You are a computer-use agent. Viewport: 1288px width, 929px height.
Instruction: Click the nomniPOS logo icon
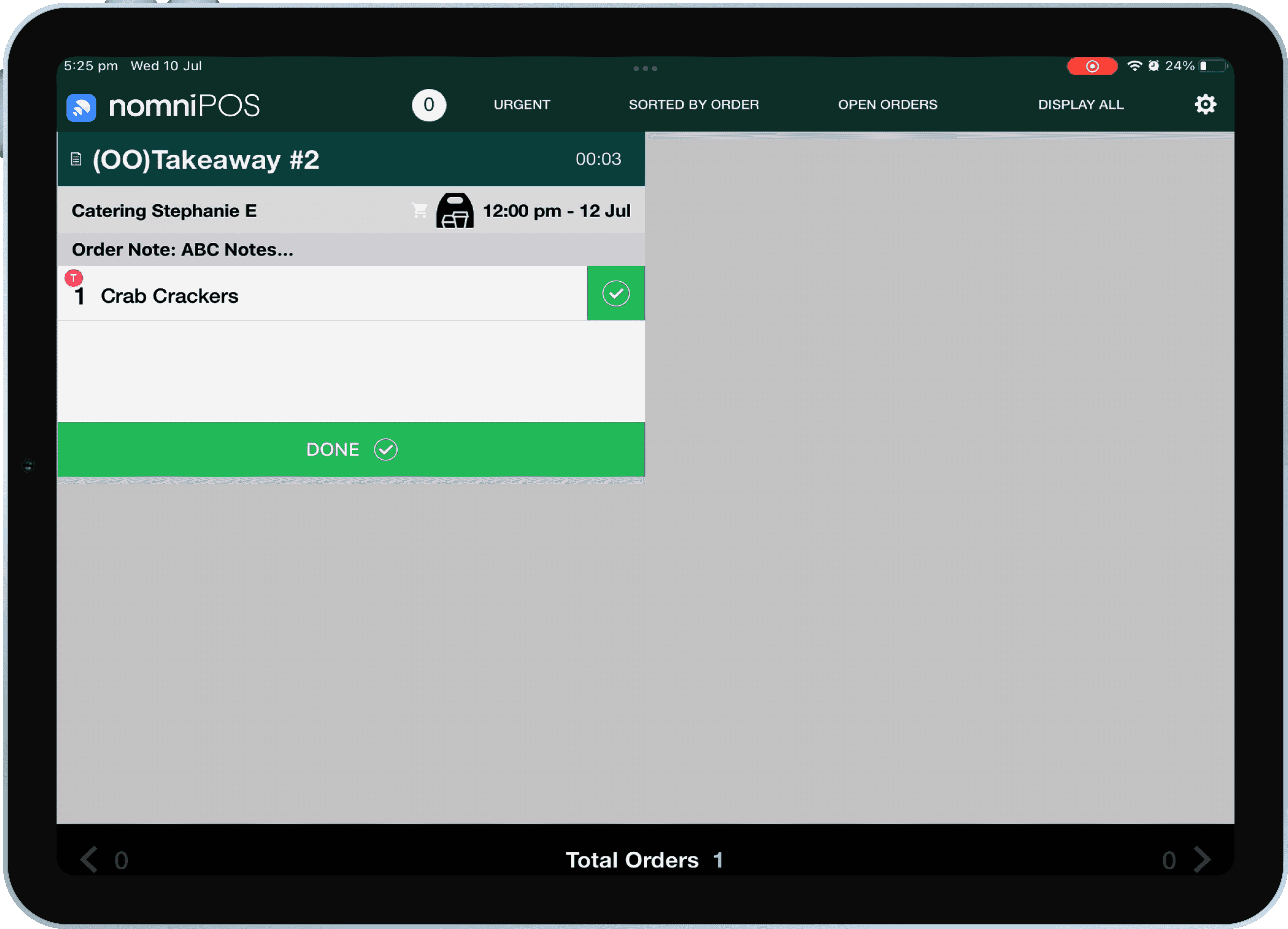tap(81, 107)
